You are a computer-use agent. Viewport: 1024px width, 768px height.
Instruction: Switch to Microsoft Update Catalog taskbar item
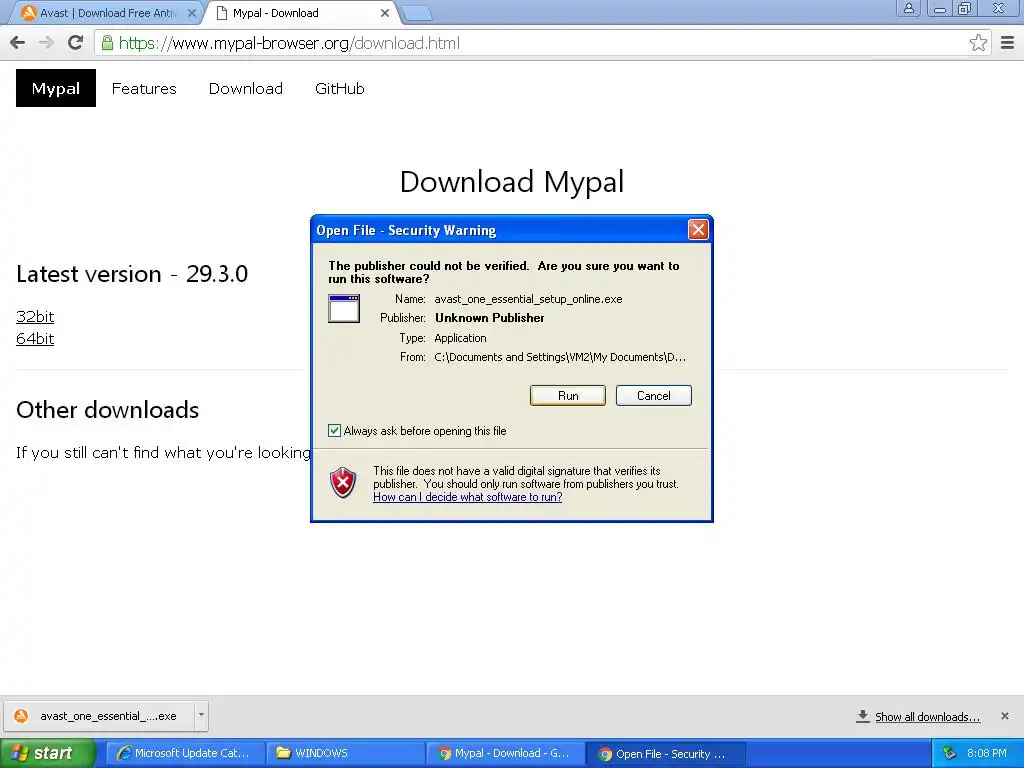(185, 753)
